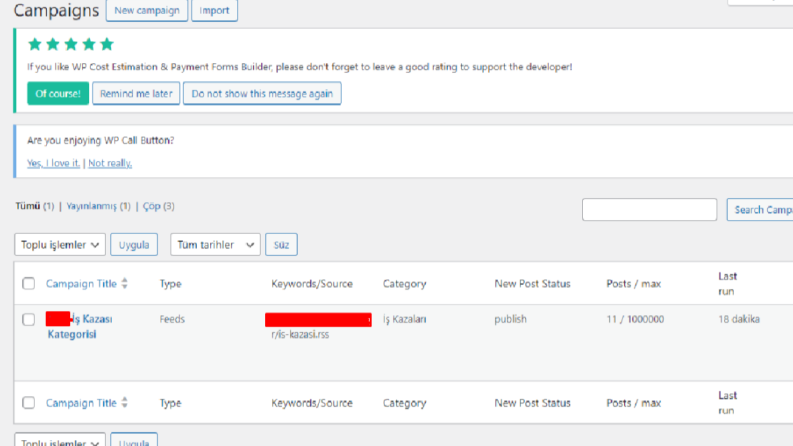Click the 18 dakika last run value
Screen dimensions: 793x446
(739, 319)
